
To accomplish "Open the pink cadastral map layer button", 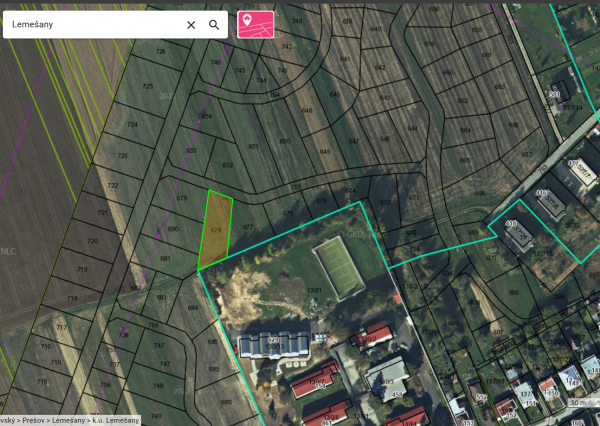I will 256,24.
